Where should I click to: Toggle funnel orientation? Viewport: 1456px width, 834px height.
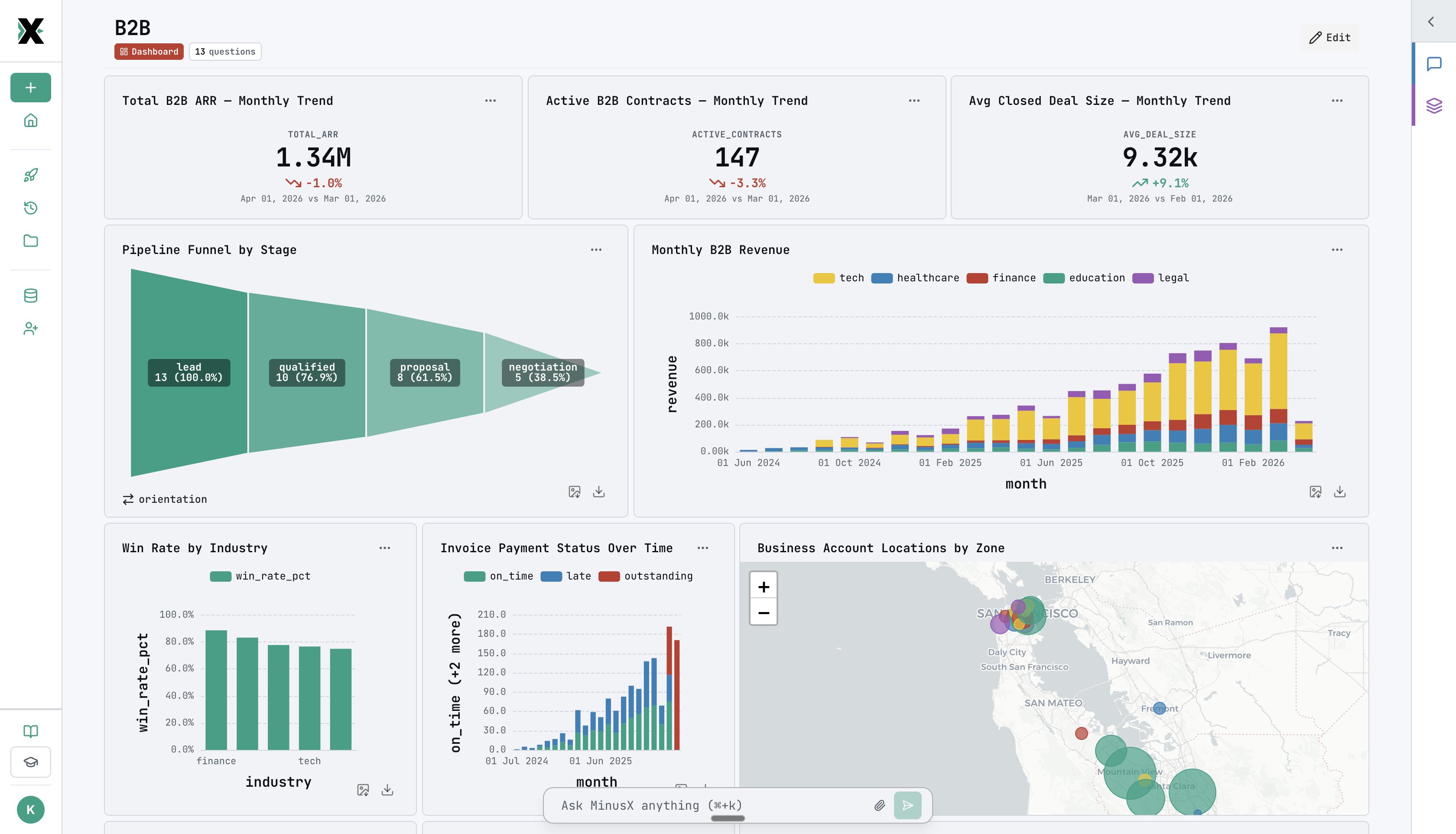pyautogui.click(x=165, y=499)
